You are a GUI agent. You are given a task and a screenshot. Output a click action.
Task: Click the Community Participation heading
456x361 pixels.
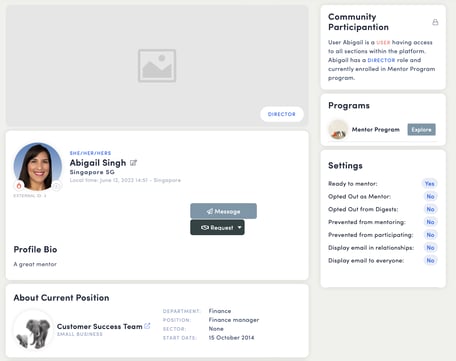coord(359,22)
